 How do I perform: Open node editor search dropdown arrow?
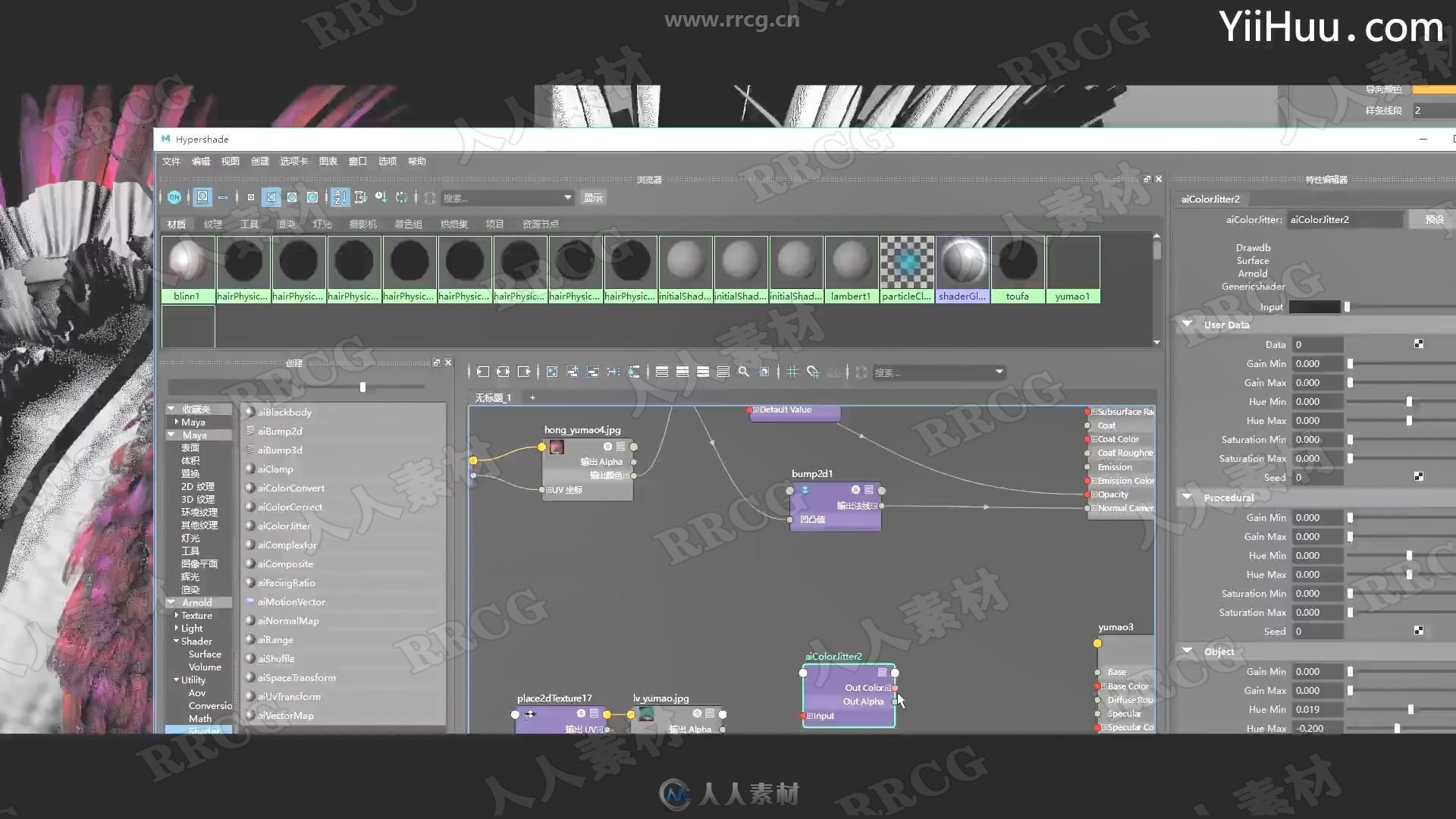999,372
